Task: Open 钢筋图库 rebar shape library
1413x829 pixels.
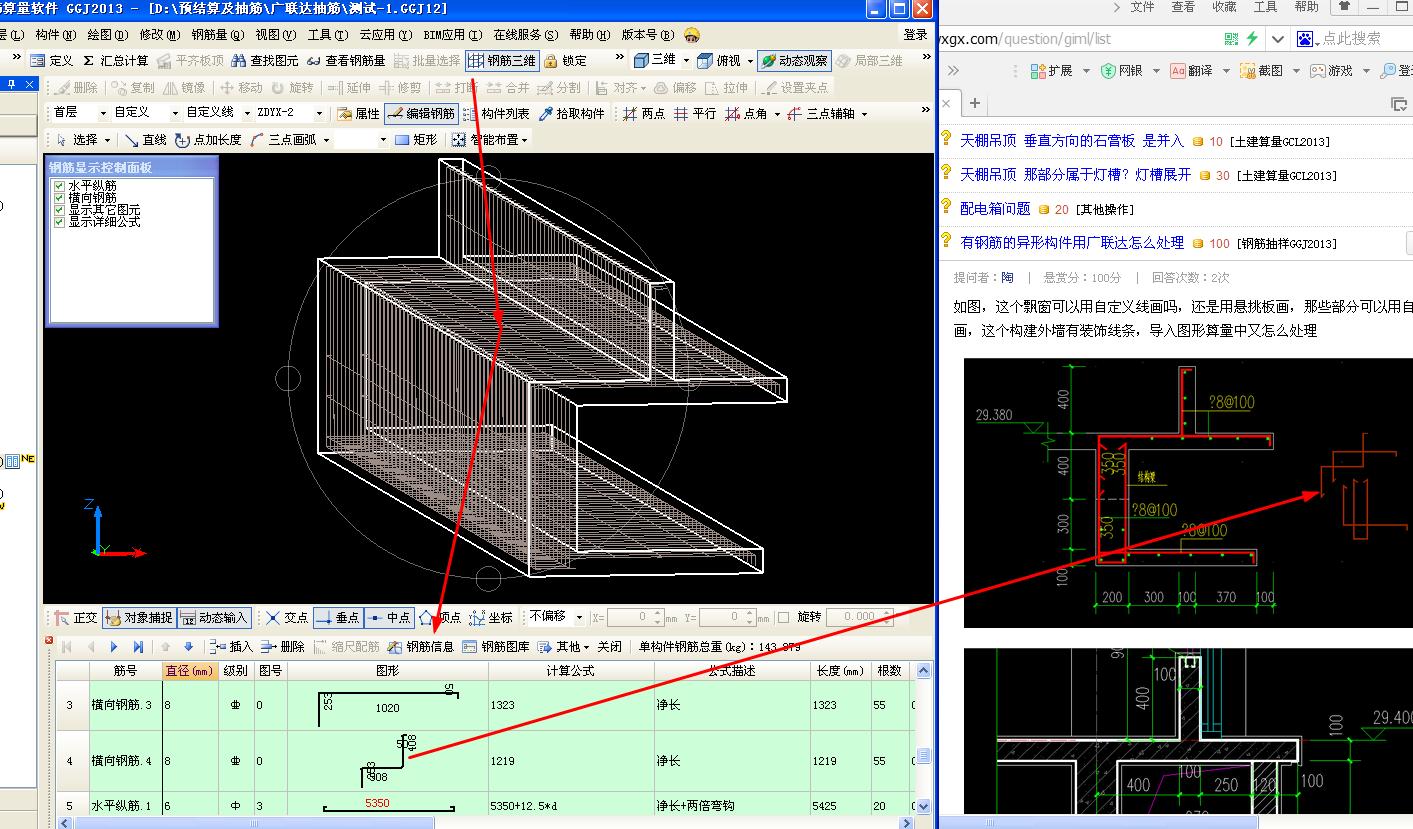Action: tap(496, 646)
